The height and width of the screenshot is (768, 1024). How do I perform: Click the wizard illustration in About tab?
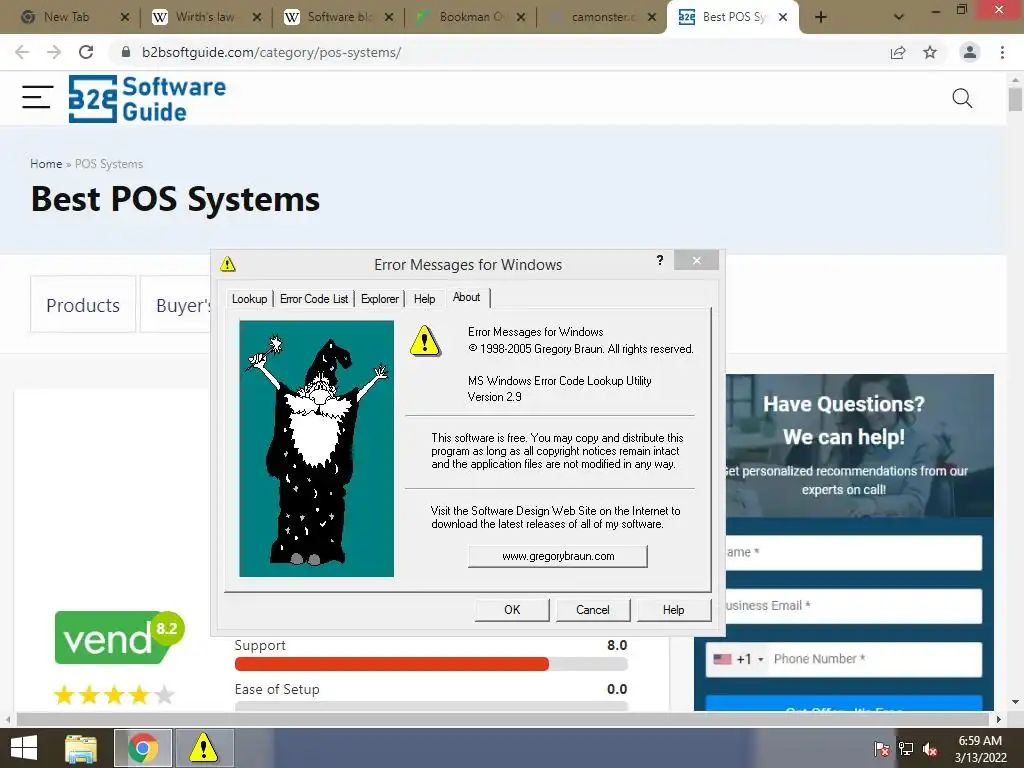(x=316, y=449)
